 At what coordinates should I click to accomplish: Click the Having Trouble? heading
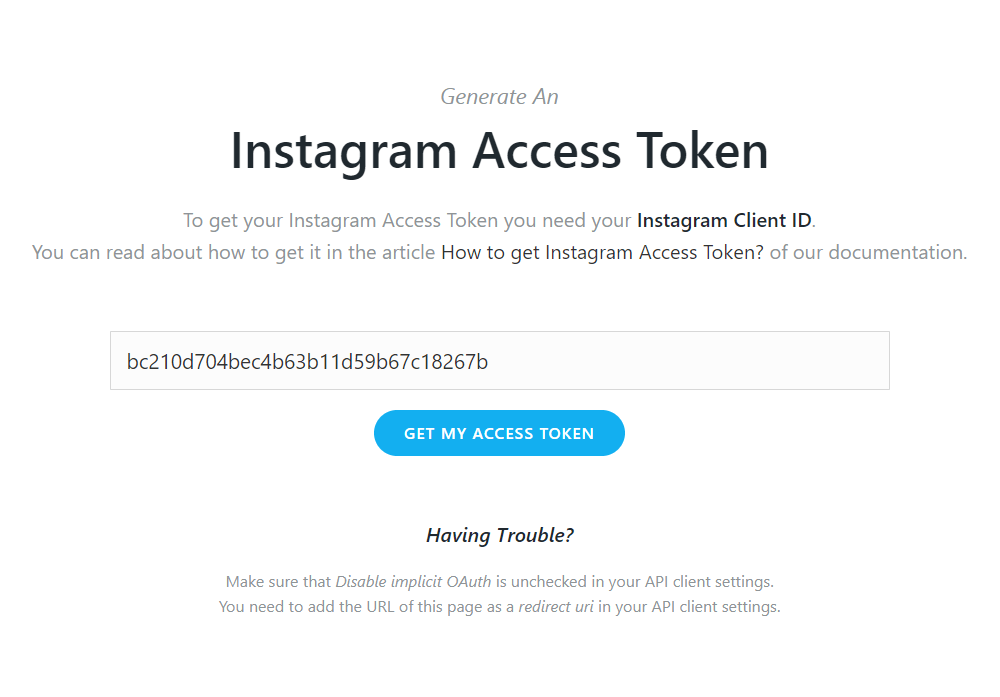tap(499, 535)
